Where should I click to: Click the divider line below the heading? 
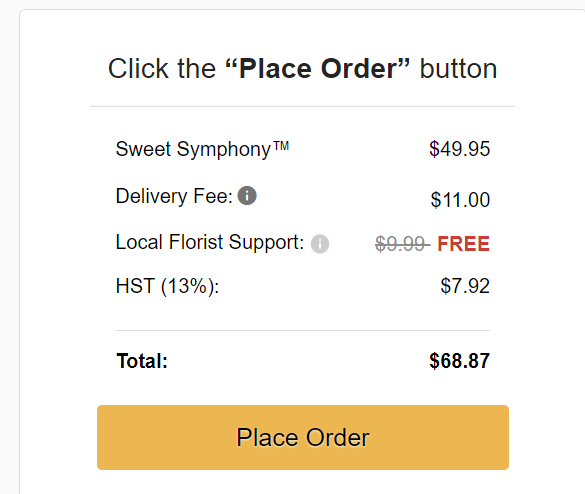tap(303, 106)
